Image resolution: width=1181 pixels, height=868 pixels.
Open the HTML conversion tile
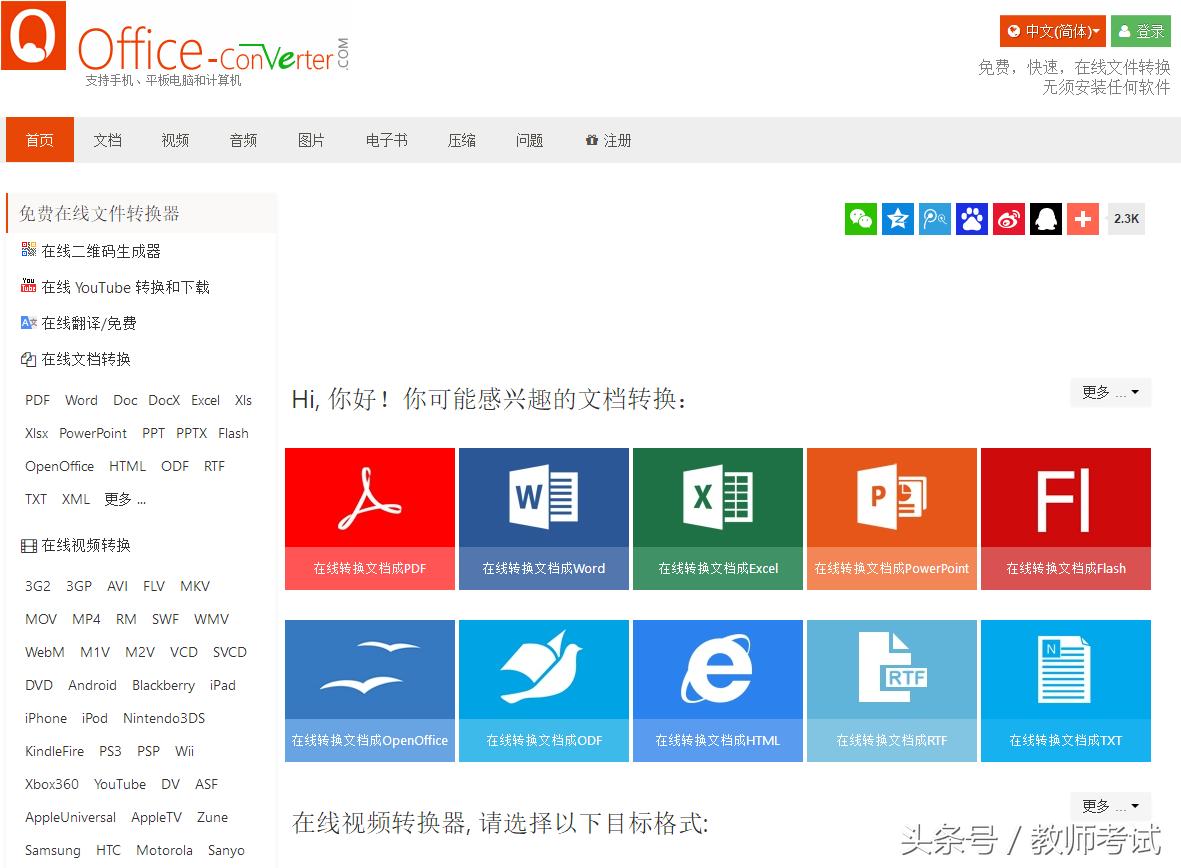(718, 691)
